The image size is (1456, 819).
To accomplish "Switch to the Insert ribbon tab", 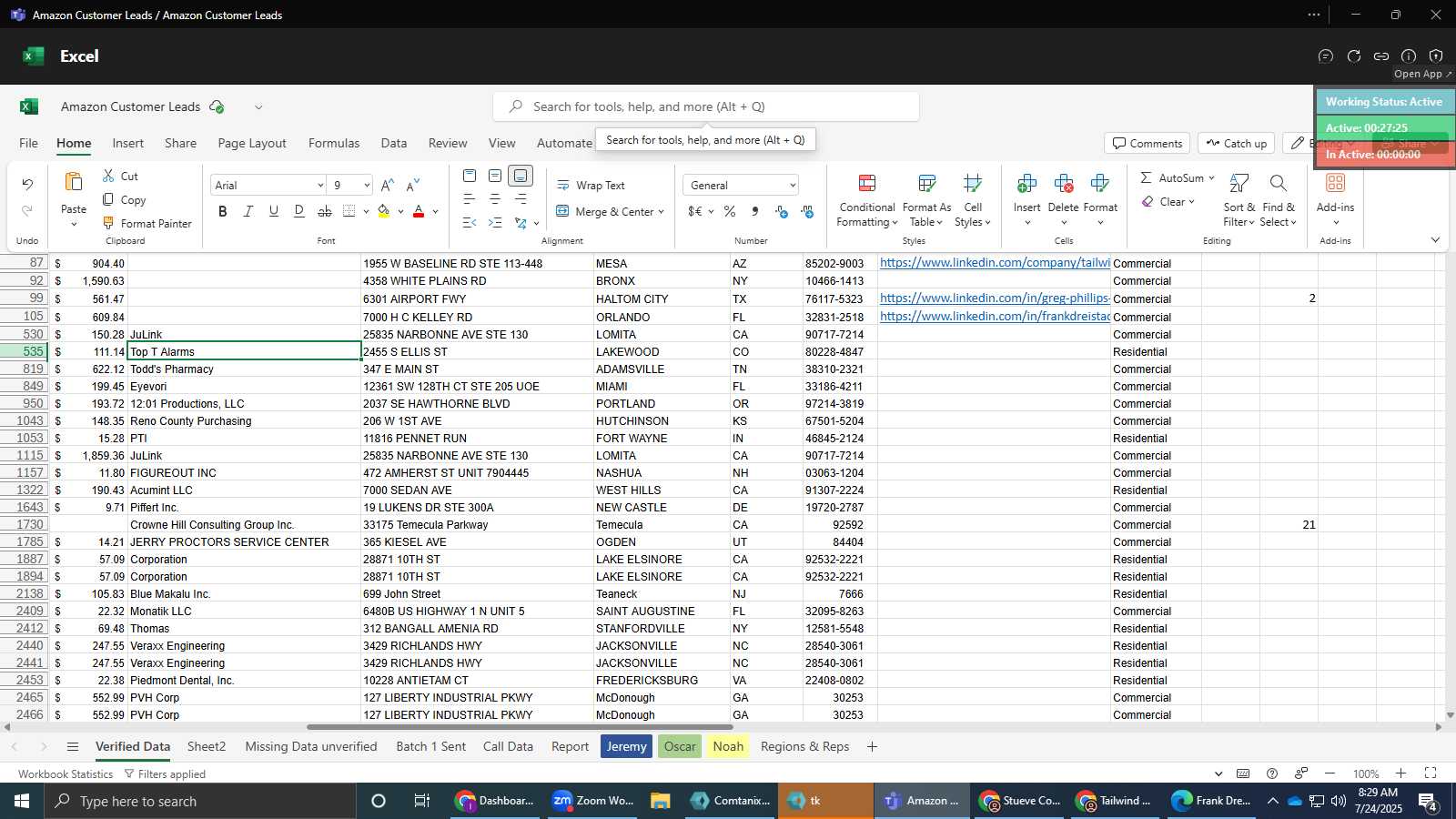I will (128, 143).
